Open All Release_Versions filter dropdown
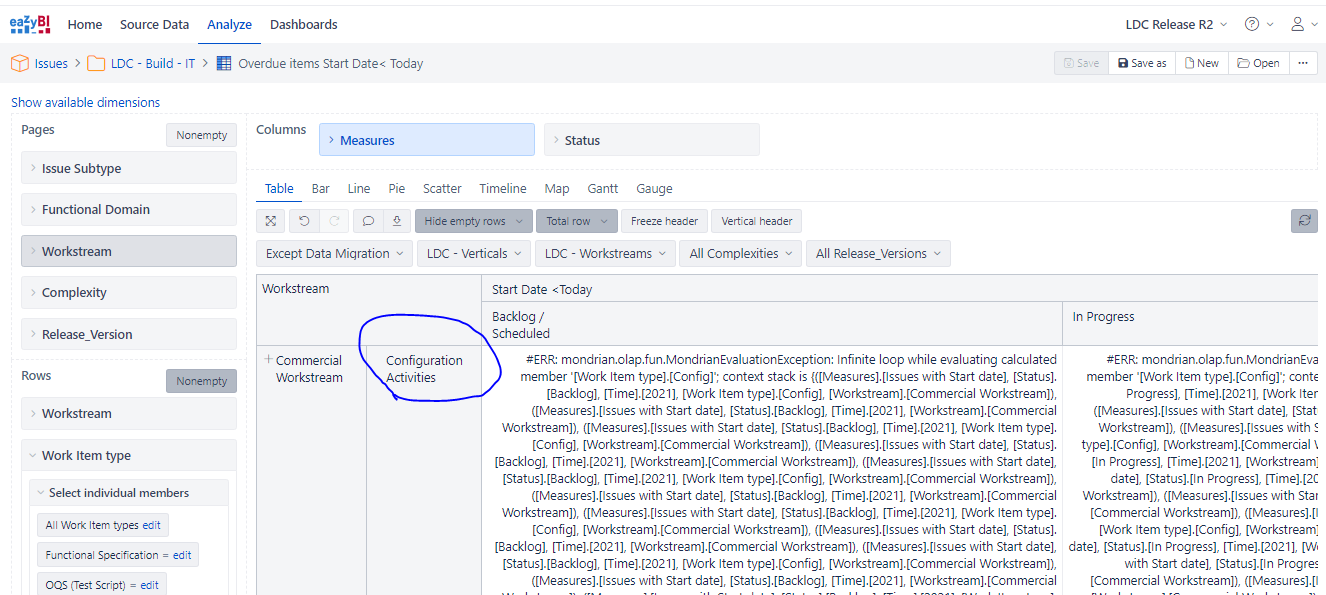Image resolution: width=1326 pixels, height=595 pixels. pyautogui.click(x=878, y=254)
